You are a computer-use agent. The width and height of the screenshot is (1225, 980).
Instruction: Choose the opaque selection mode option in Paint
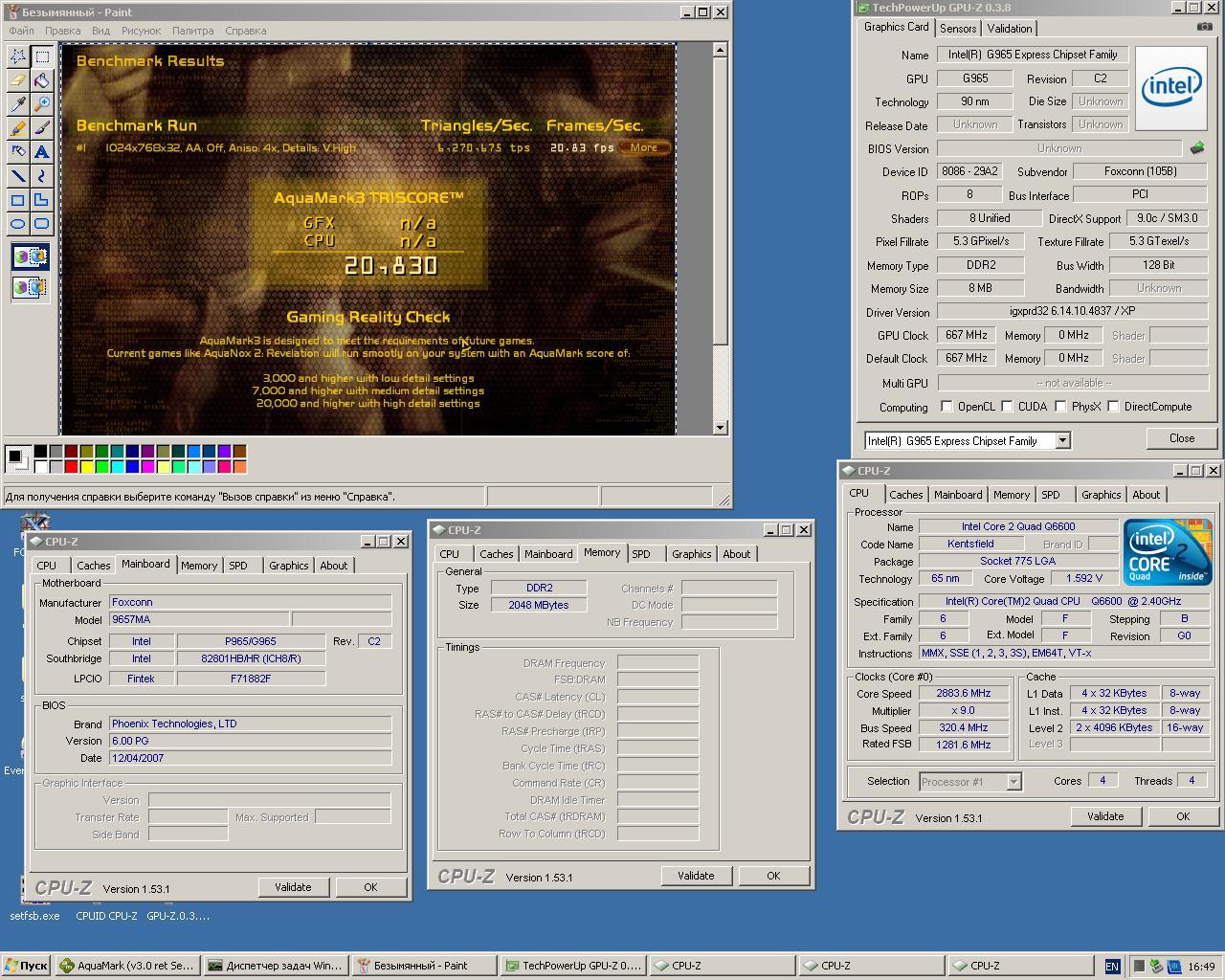point(30,256)
